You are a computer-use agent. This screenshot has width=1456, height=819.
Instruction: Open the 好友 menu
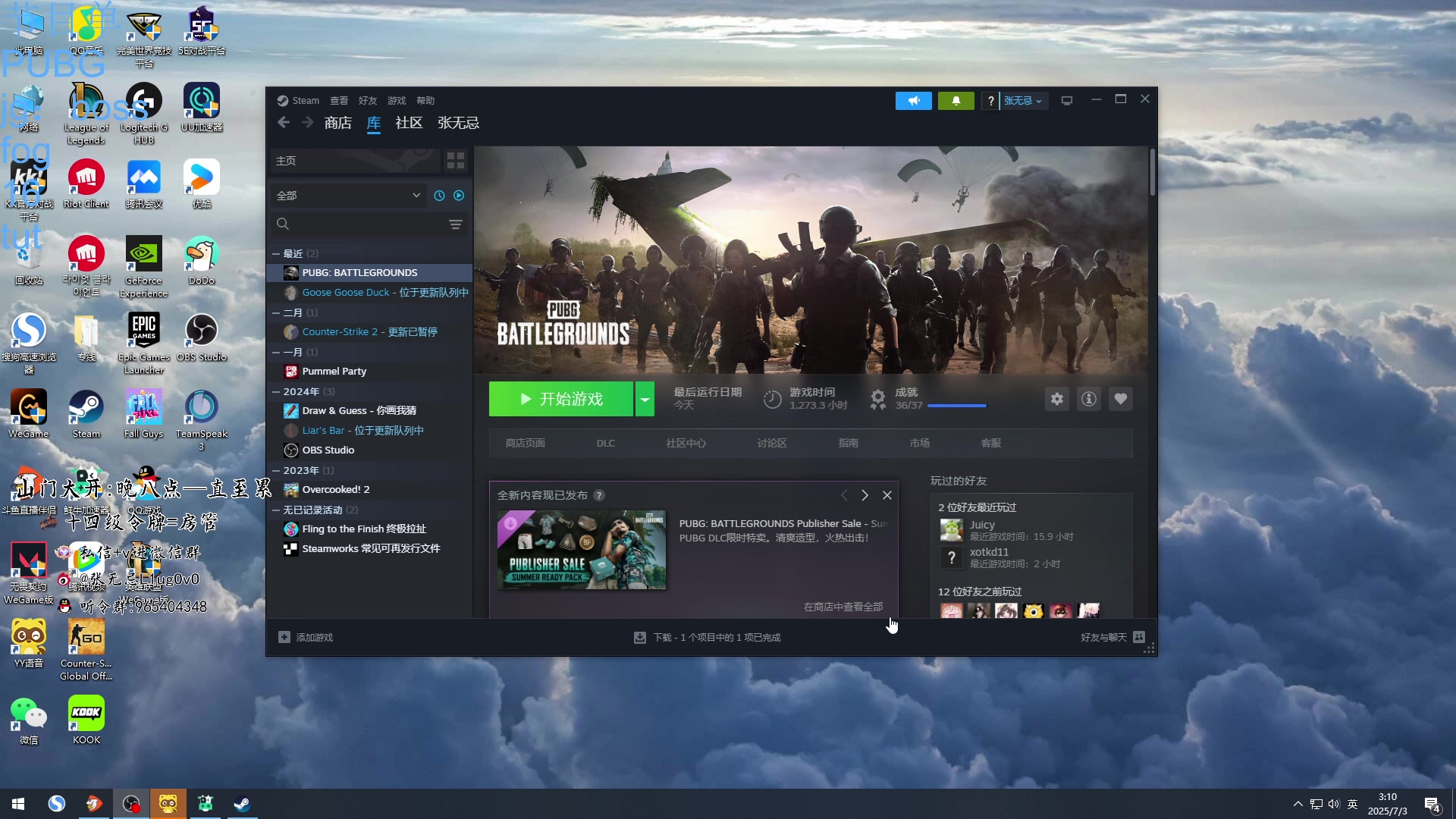pyautogui.click(x=368, y=101)
